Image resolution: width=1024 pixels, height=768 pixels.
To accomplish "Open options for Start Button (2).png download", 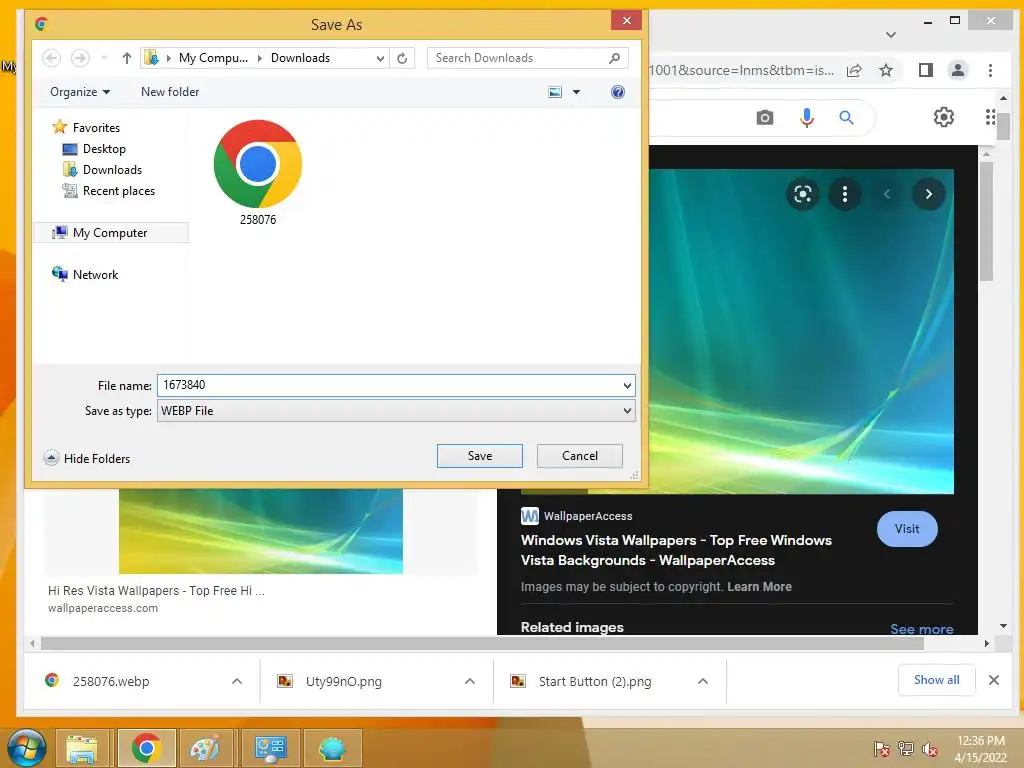I will (x=703, y=681).
